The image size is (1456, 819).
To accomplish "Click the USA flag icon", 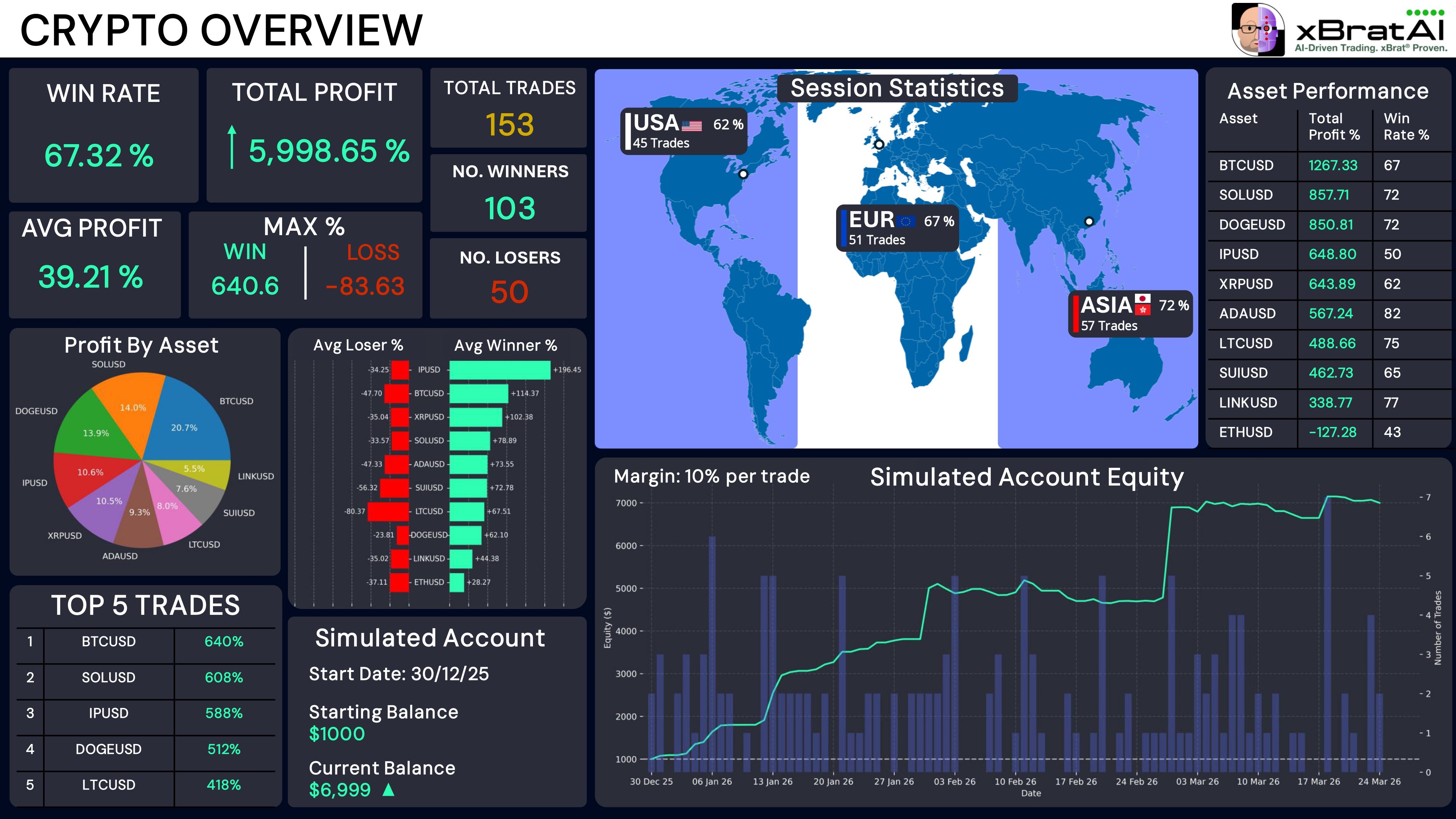I will coord(692,126).
